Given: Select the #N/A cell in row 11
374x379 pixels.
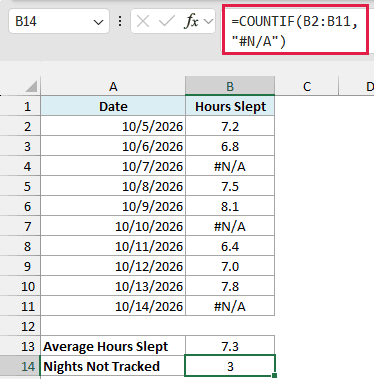Looking at the screenshot, I should 230,306.
